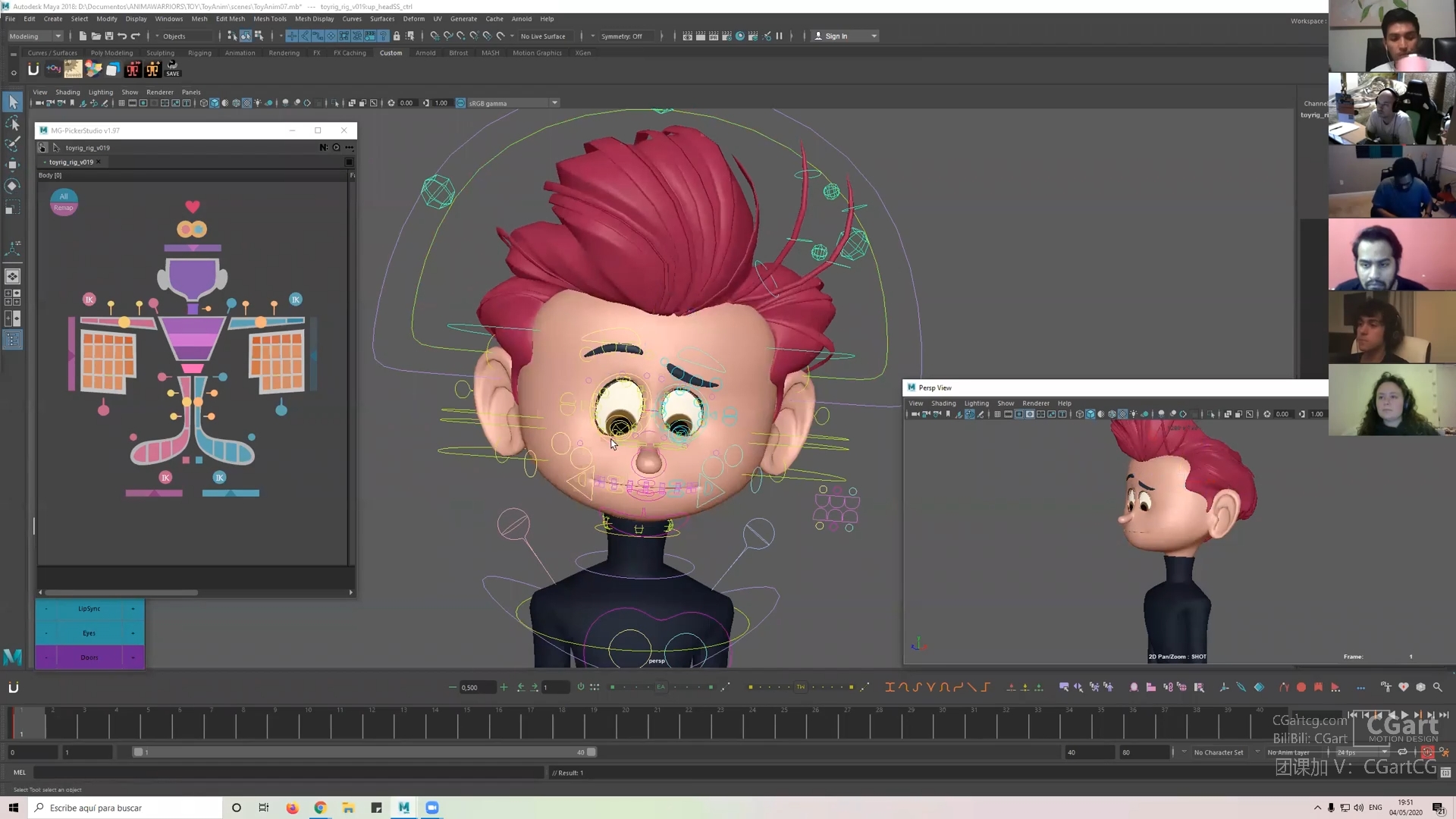Choose the Lasso select tool
Image resolution: width=1456 pixels, height=819 pixels.
(13, 123)
